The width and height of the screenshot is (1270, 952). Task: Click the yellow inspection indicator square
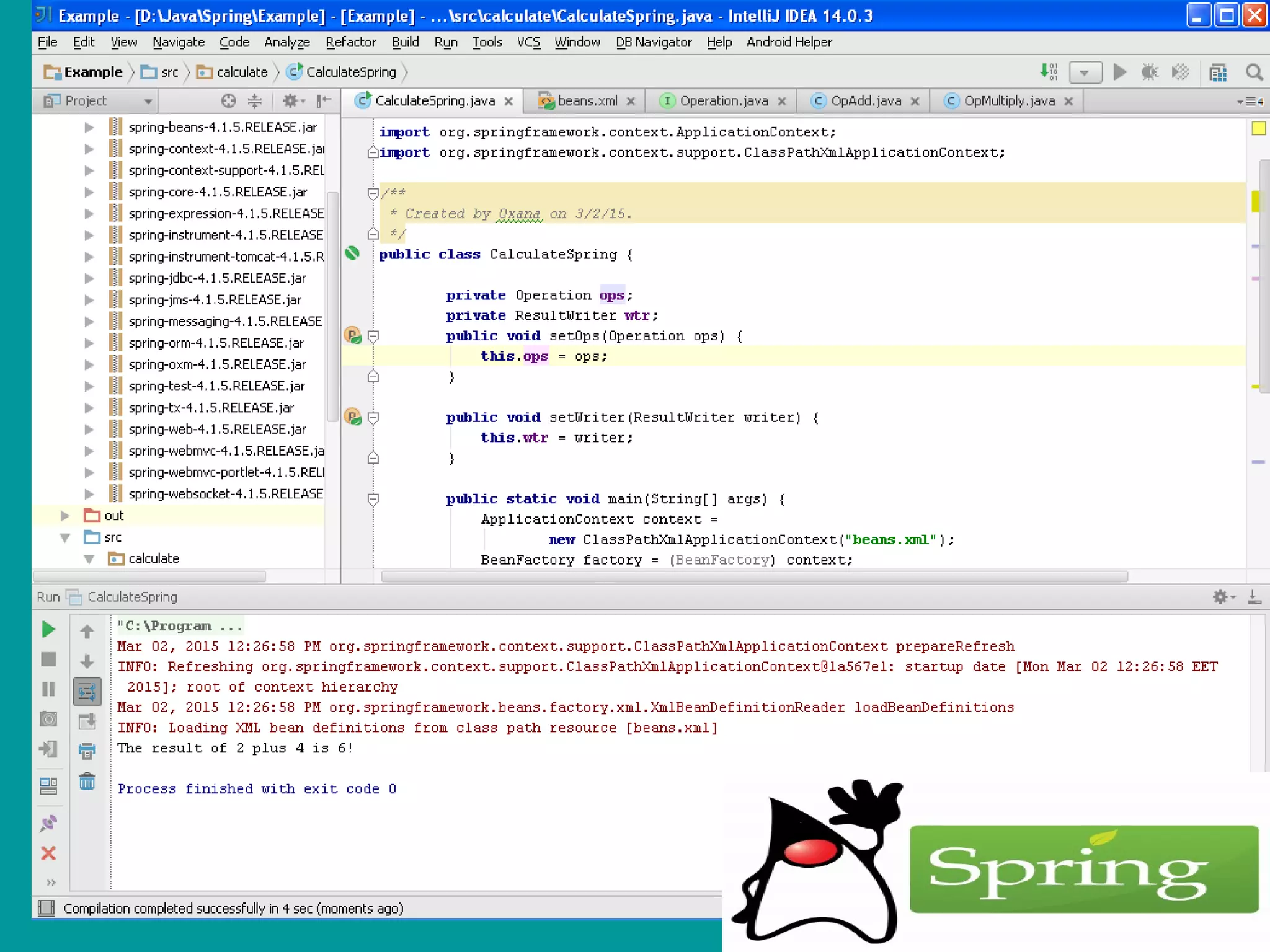(1258, 128)
